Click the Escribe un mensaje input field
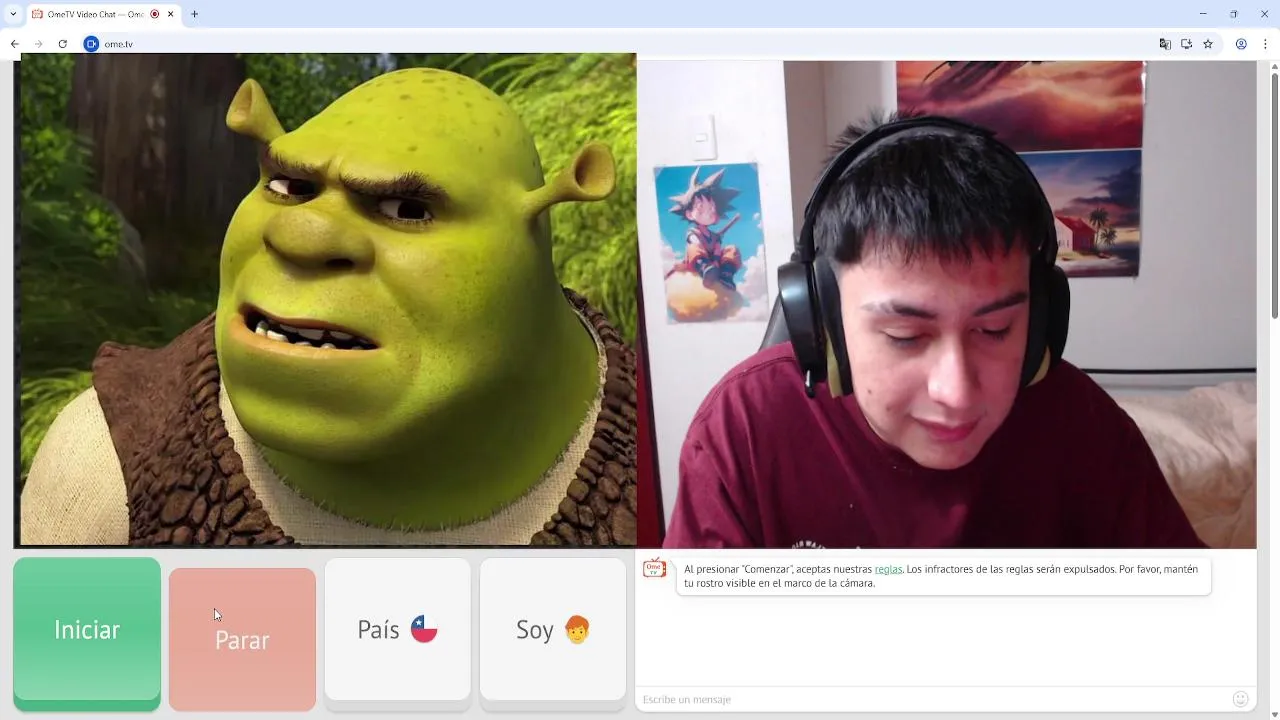1280x720 pixels. pos(930,699)
